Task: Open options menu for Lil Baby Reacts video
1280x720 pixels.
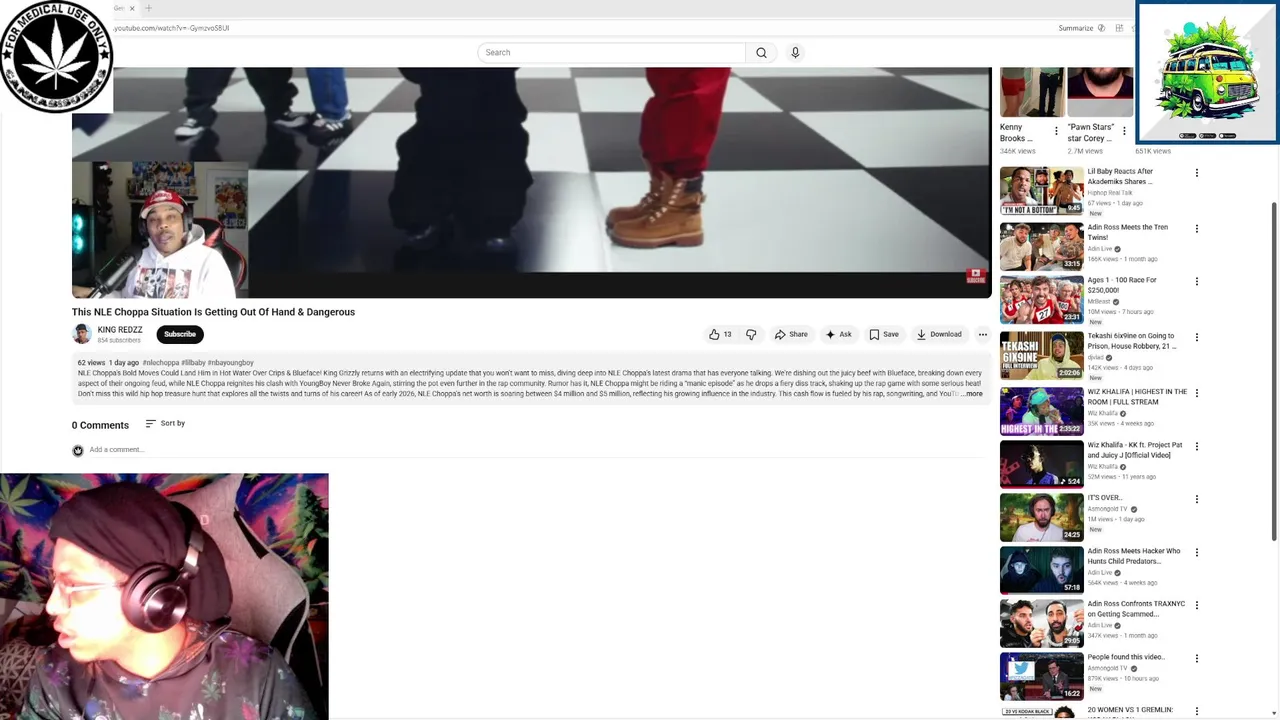Action: point(1196,173)
